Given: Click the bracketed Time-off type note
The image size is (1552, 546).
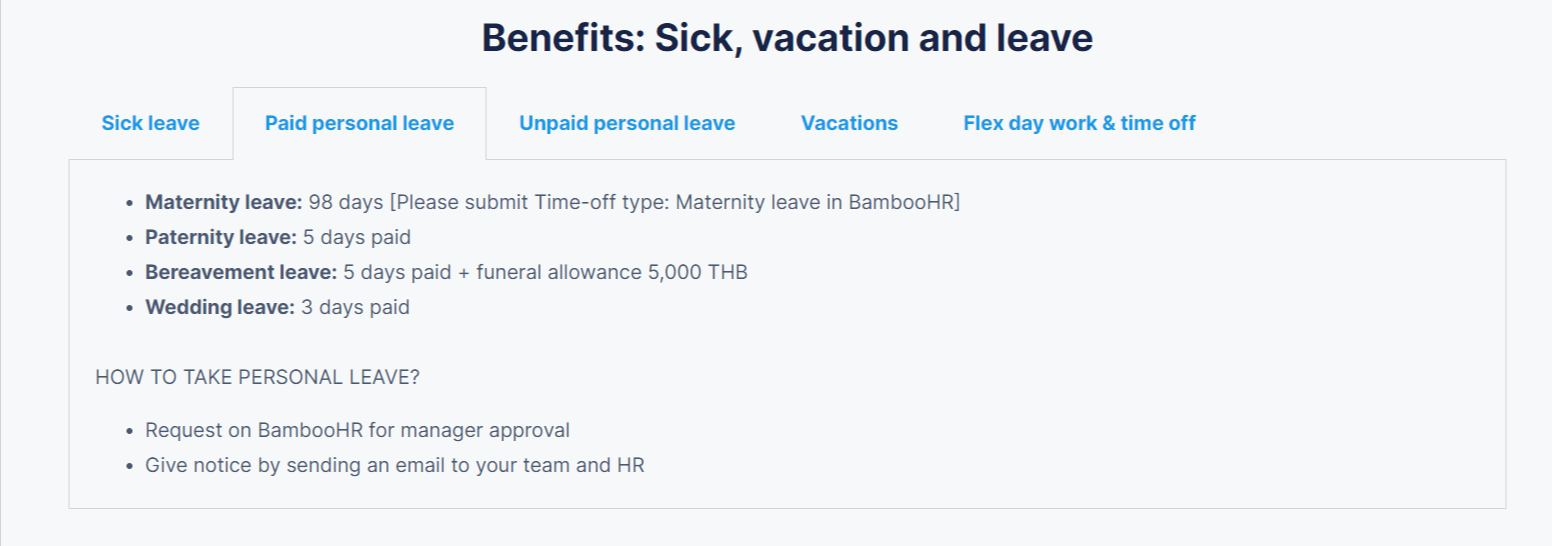Looking at the screenshot, I should click(x=675, y=202).
